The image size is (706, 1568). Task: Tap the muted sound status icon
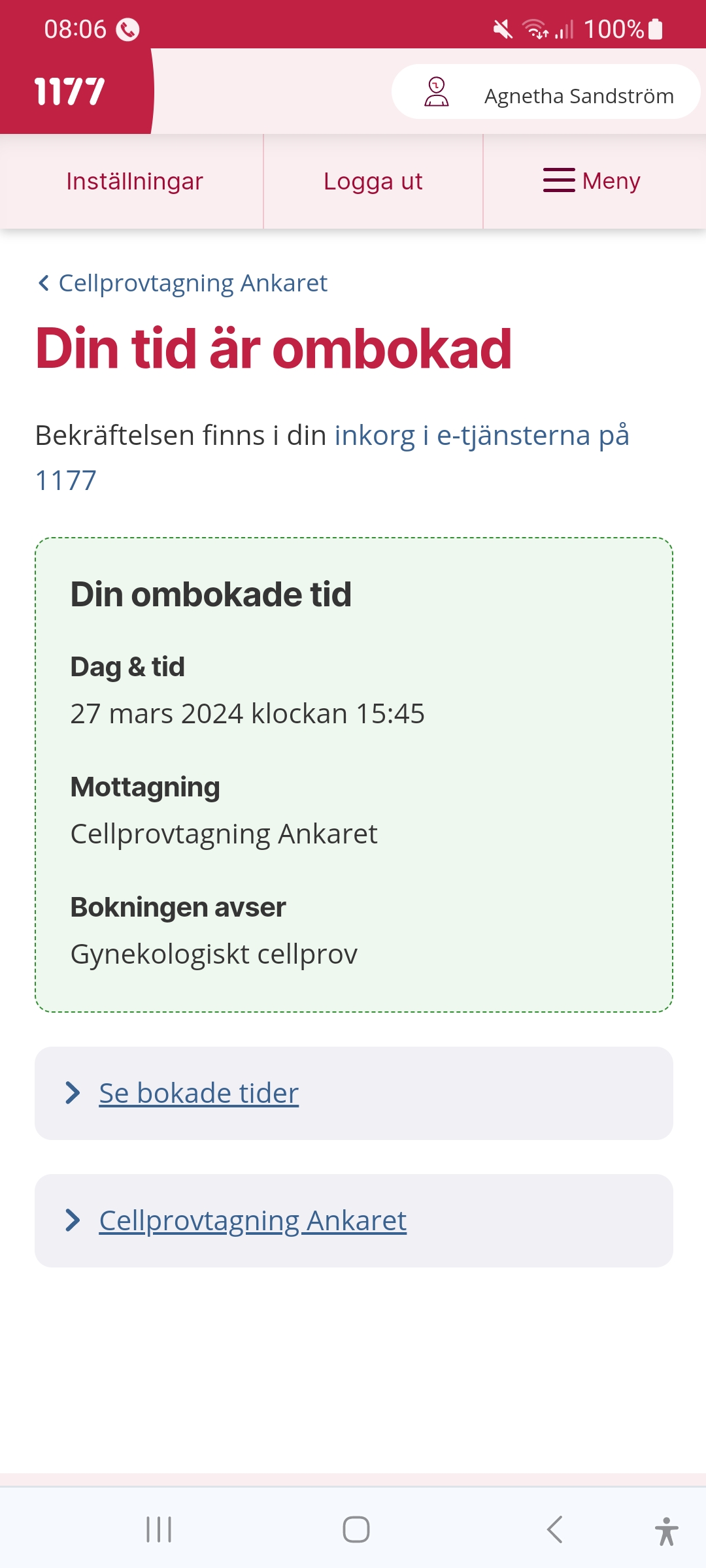pyautogui.click(x=503, y=29)
